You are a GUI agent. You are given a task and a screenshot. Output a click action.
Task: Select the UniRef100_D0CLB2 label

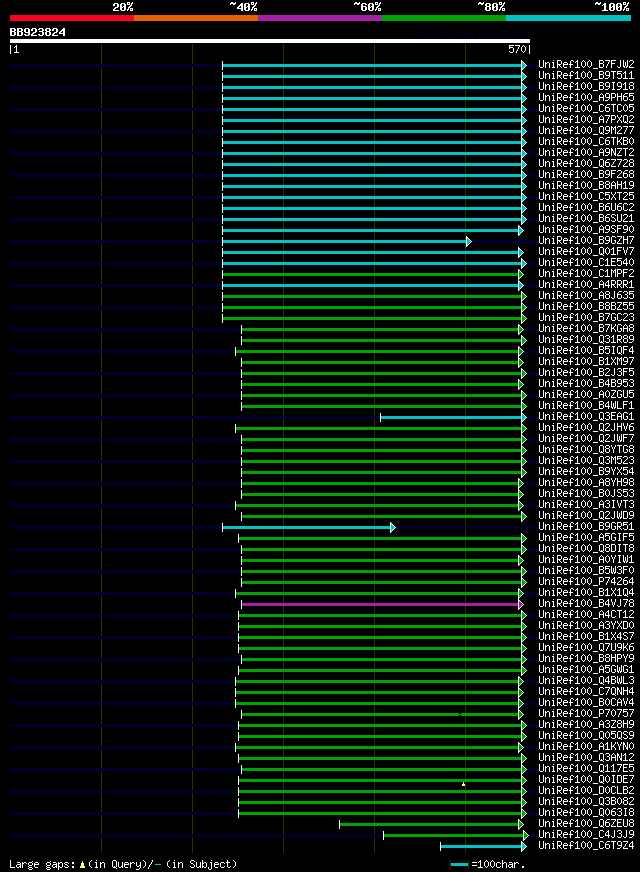coord(586,790)
